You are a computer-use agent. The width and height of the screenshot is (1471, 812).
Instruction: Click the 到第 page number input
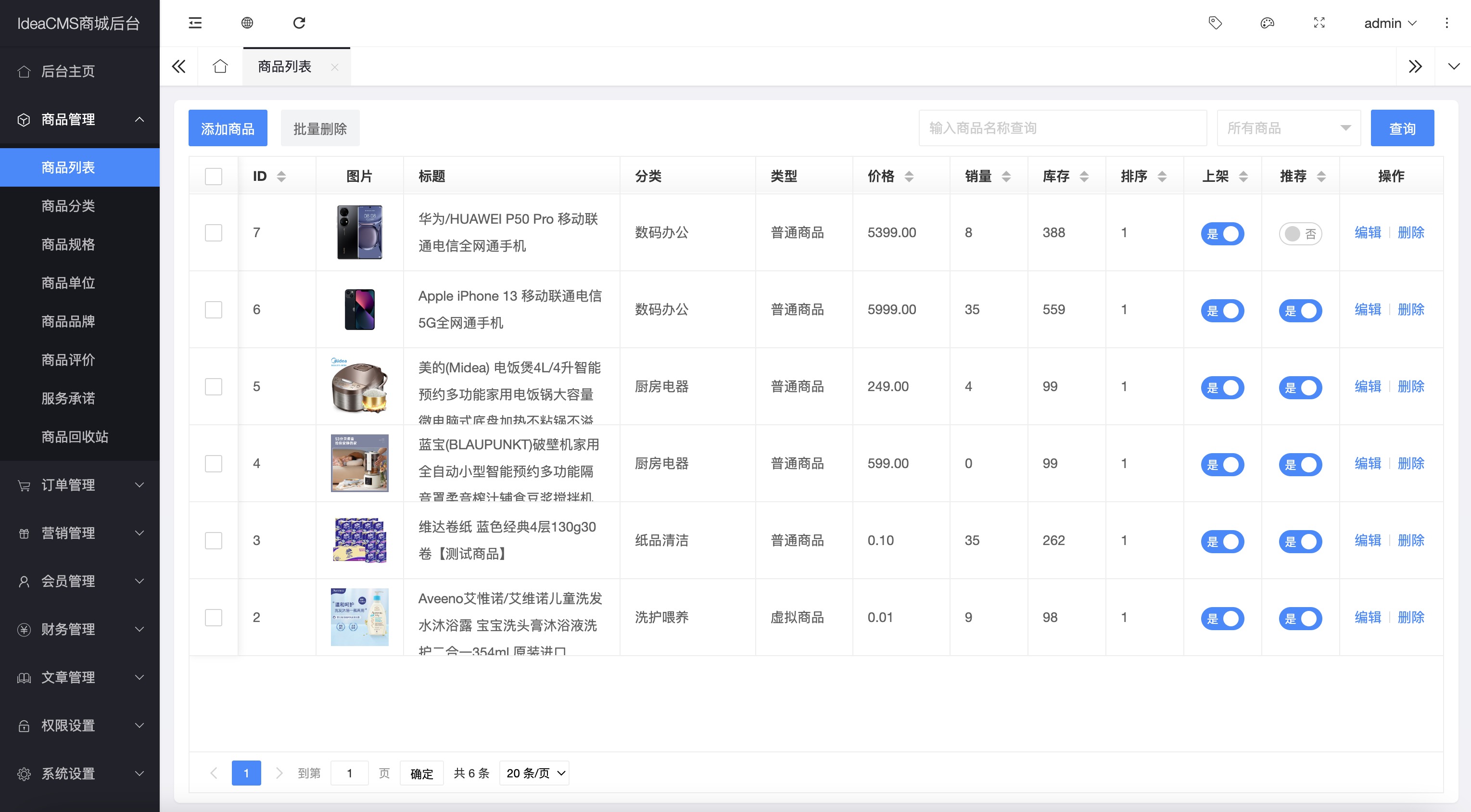coord(350,773)
